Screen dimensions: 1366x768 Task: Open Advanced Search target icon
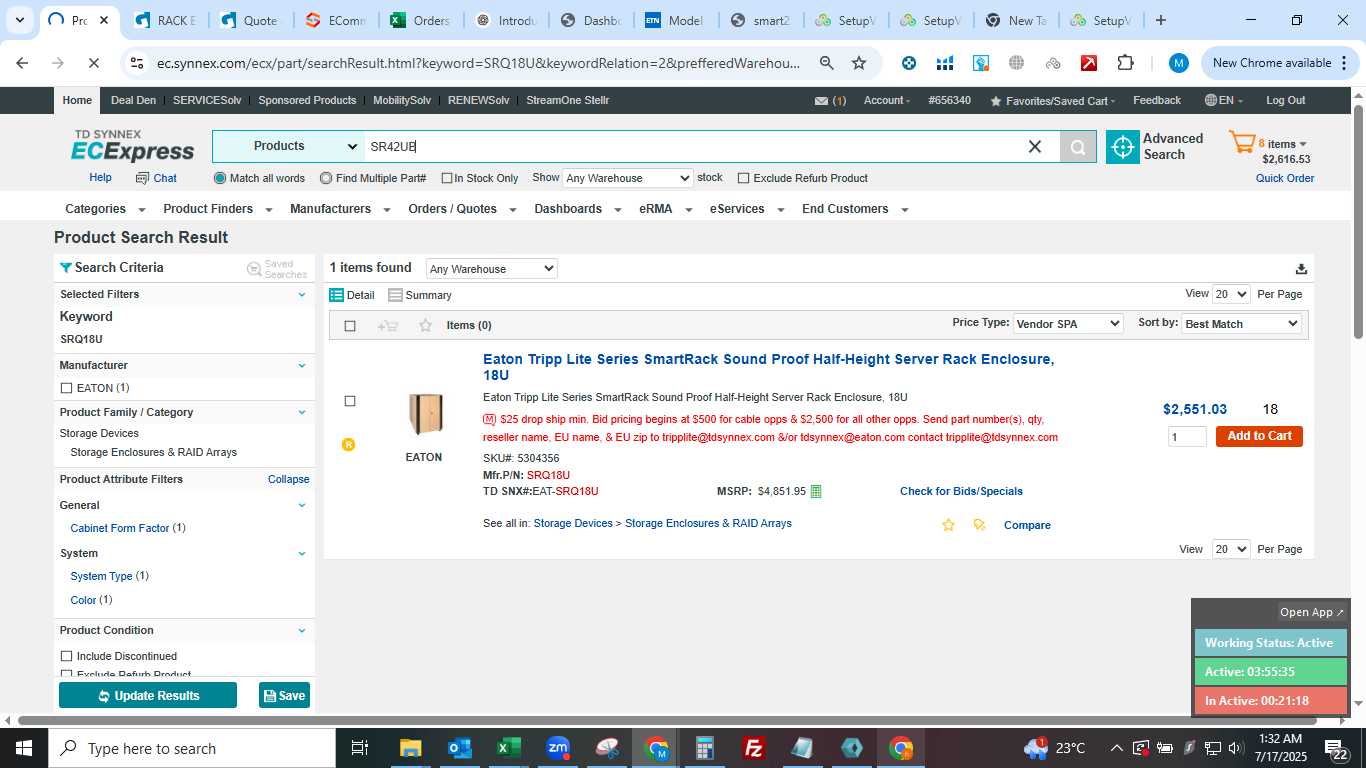pos(1123,147)
